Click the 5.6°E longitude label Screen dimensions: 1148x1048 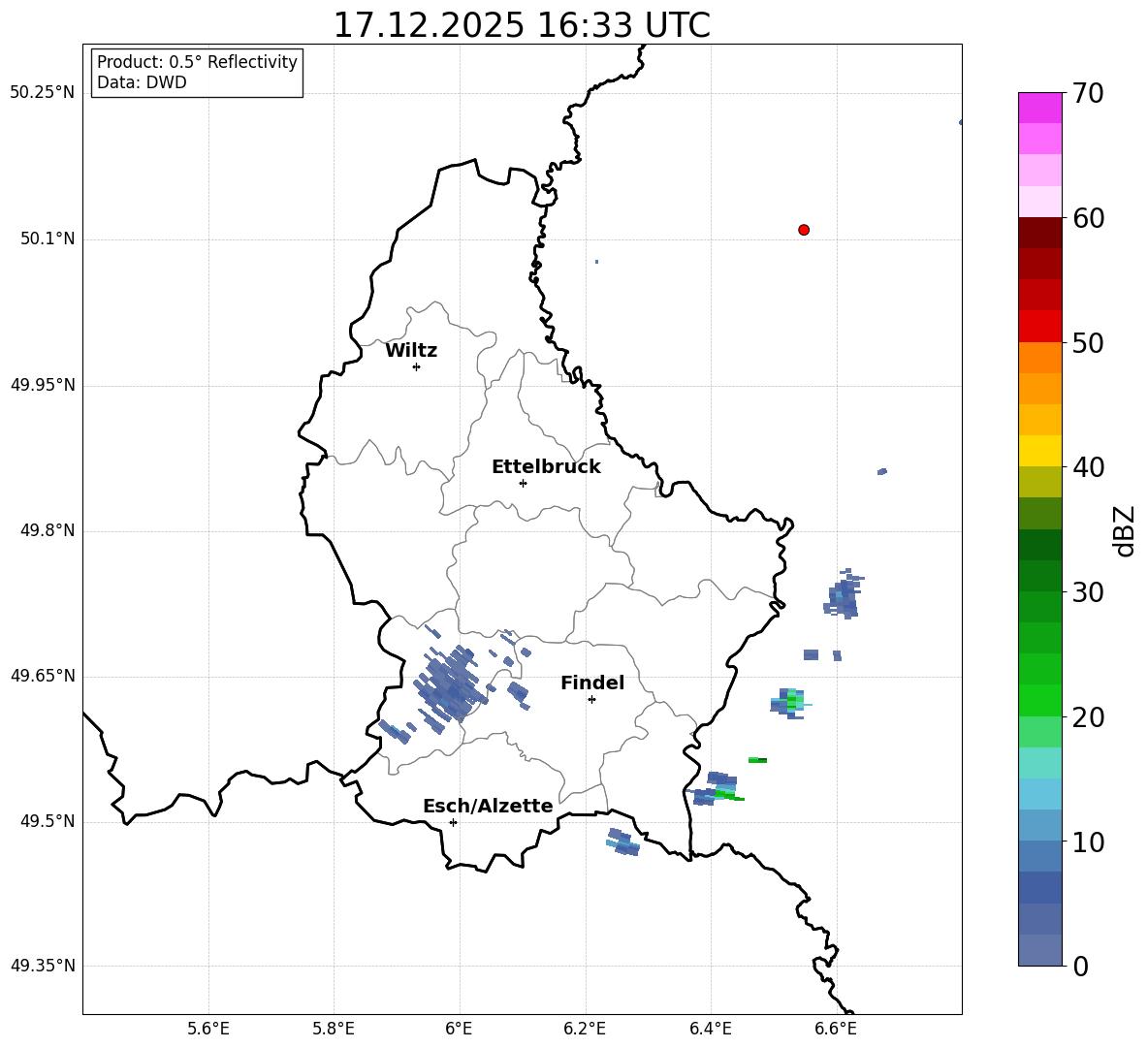(208, 1029)
